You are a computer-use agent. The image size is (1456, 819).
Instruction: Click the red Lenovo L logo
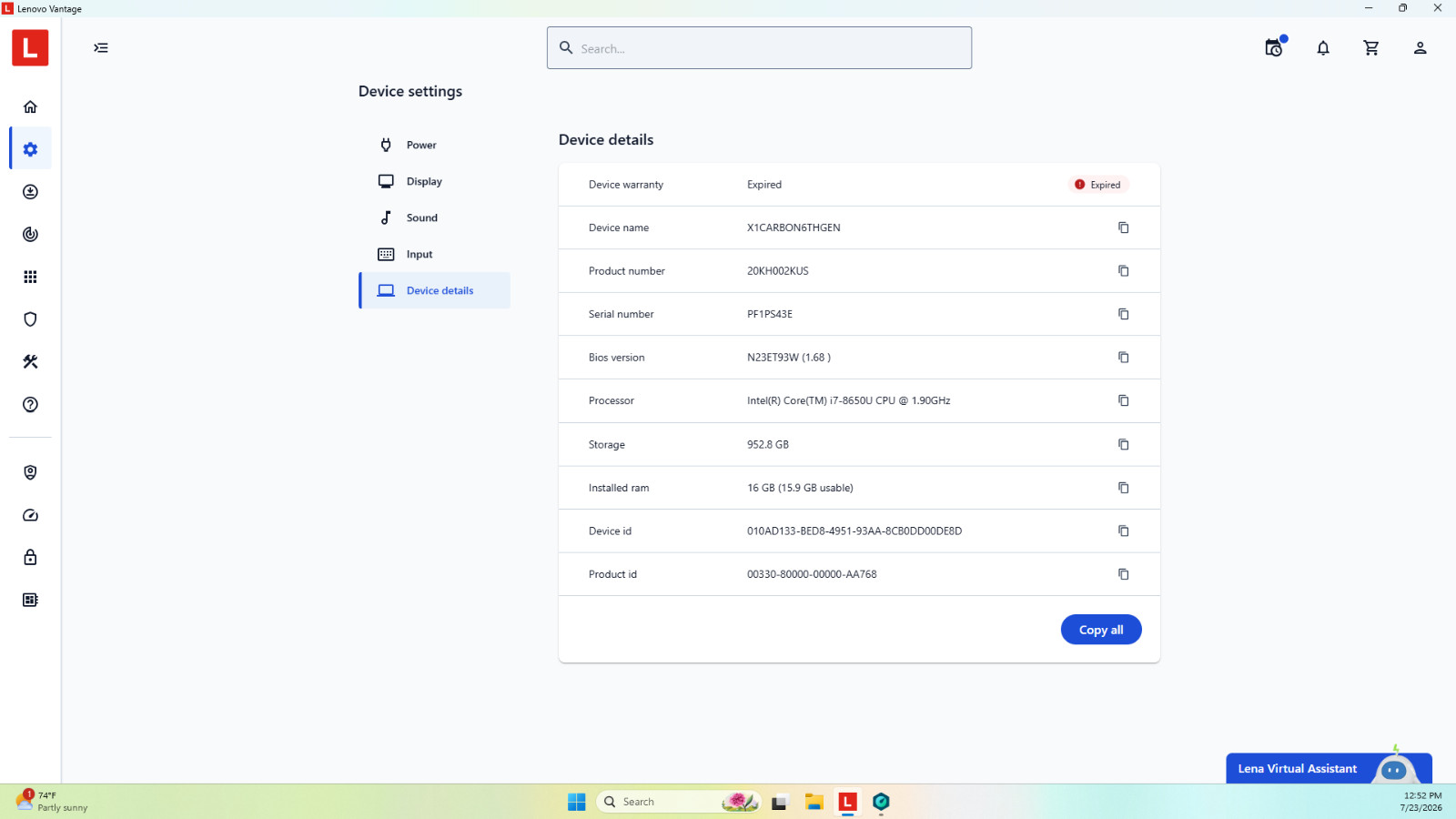tap(30, 47)
